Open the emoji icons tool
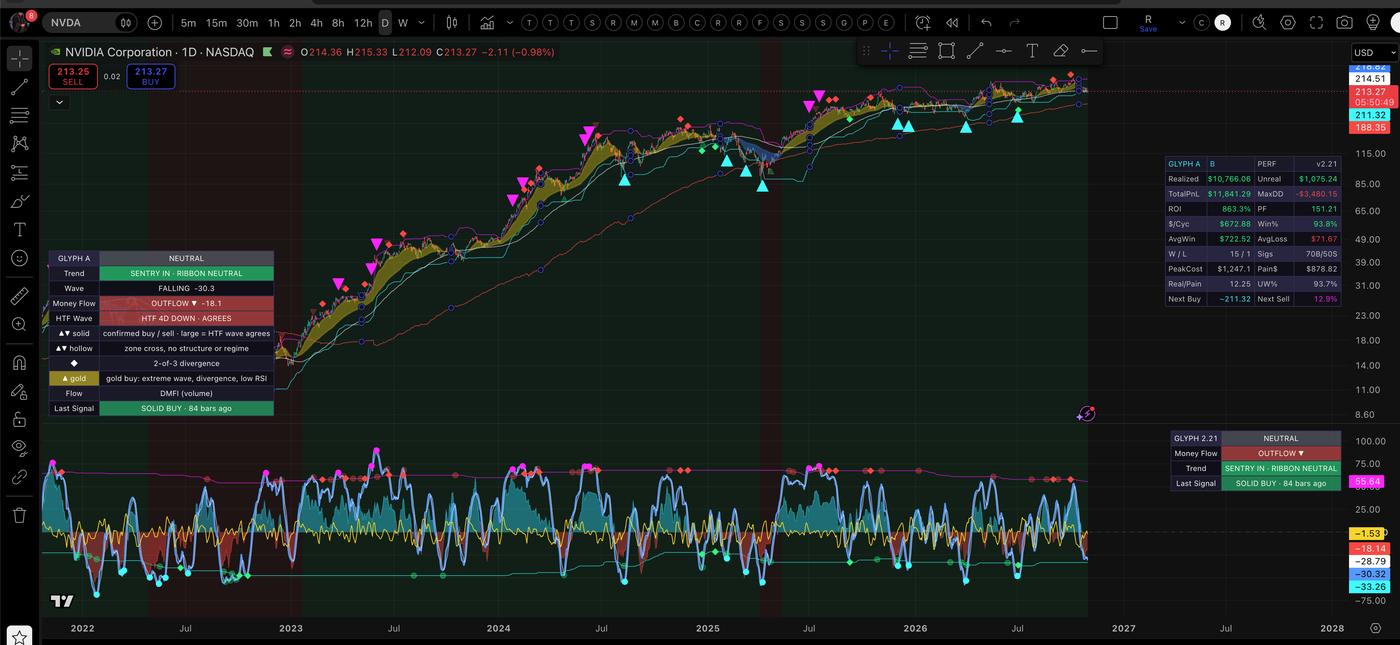Image resolution: width=1400 pixels, height=645 pixels. tap(19, 258)
